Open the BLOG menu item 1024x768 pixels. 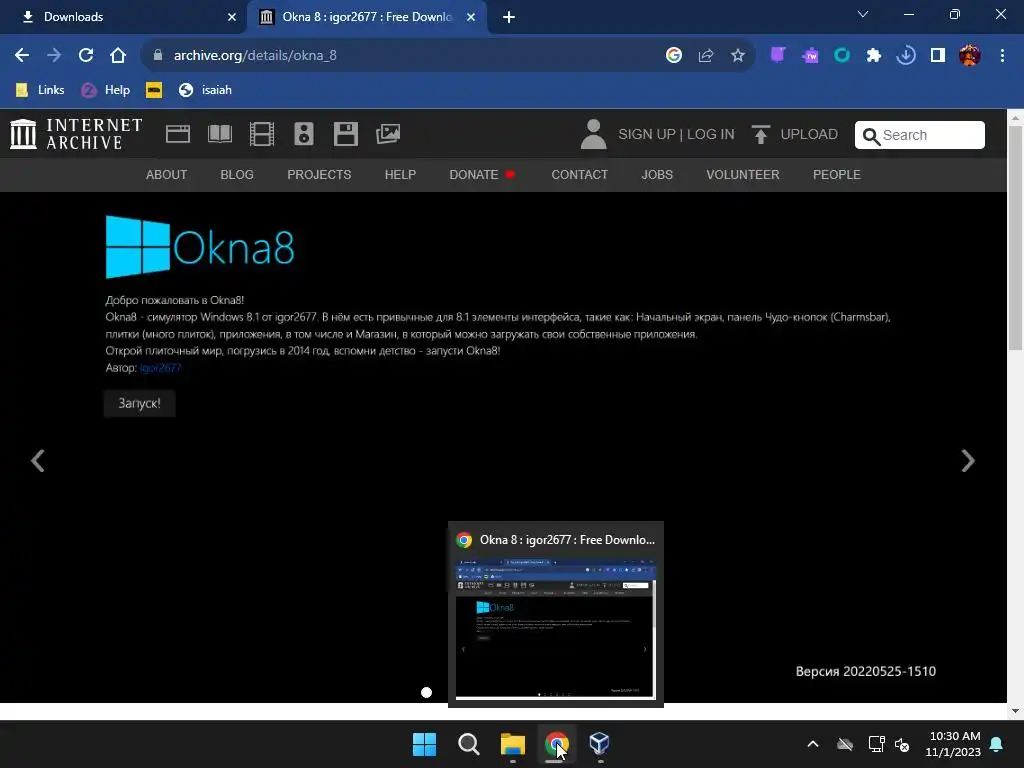click(x=237, y=175)
